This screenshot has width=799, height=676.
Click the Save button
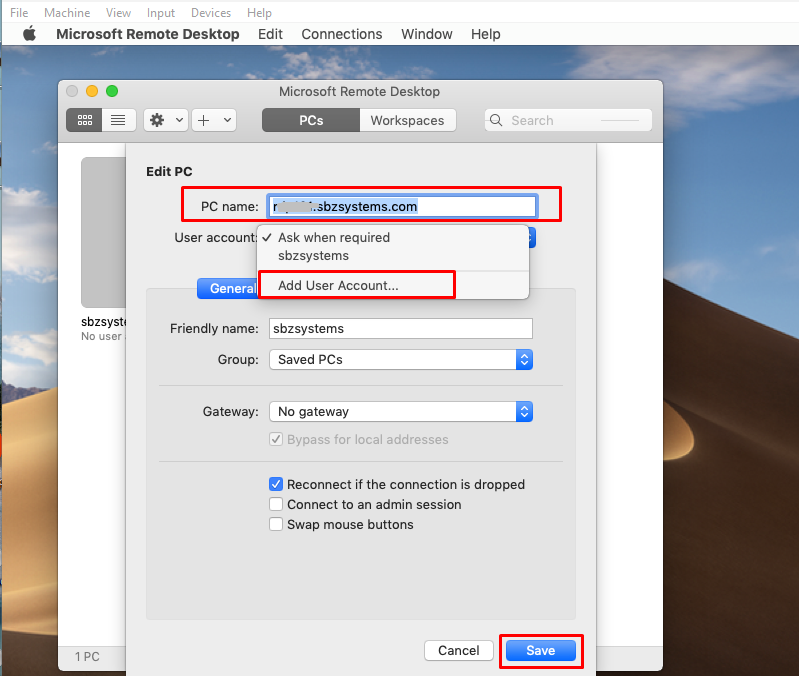click(x=541, y=651)
